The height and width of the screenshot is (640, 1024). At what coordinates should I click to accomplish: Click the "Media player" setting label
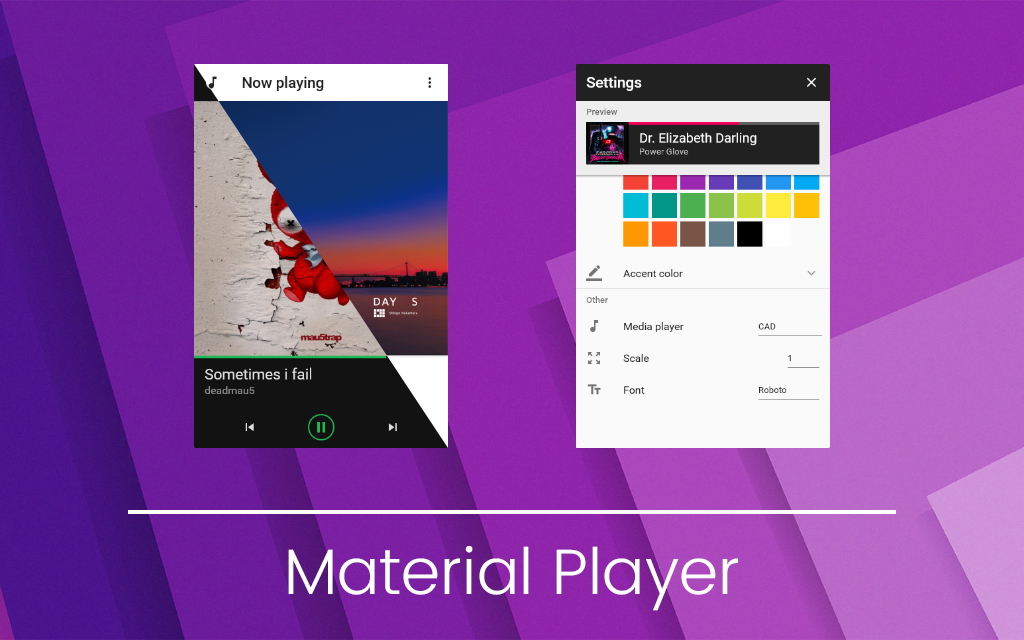pyautogui.click(x=653, y=327)
